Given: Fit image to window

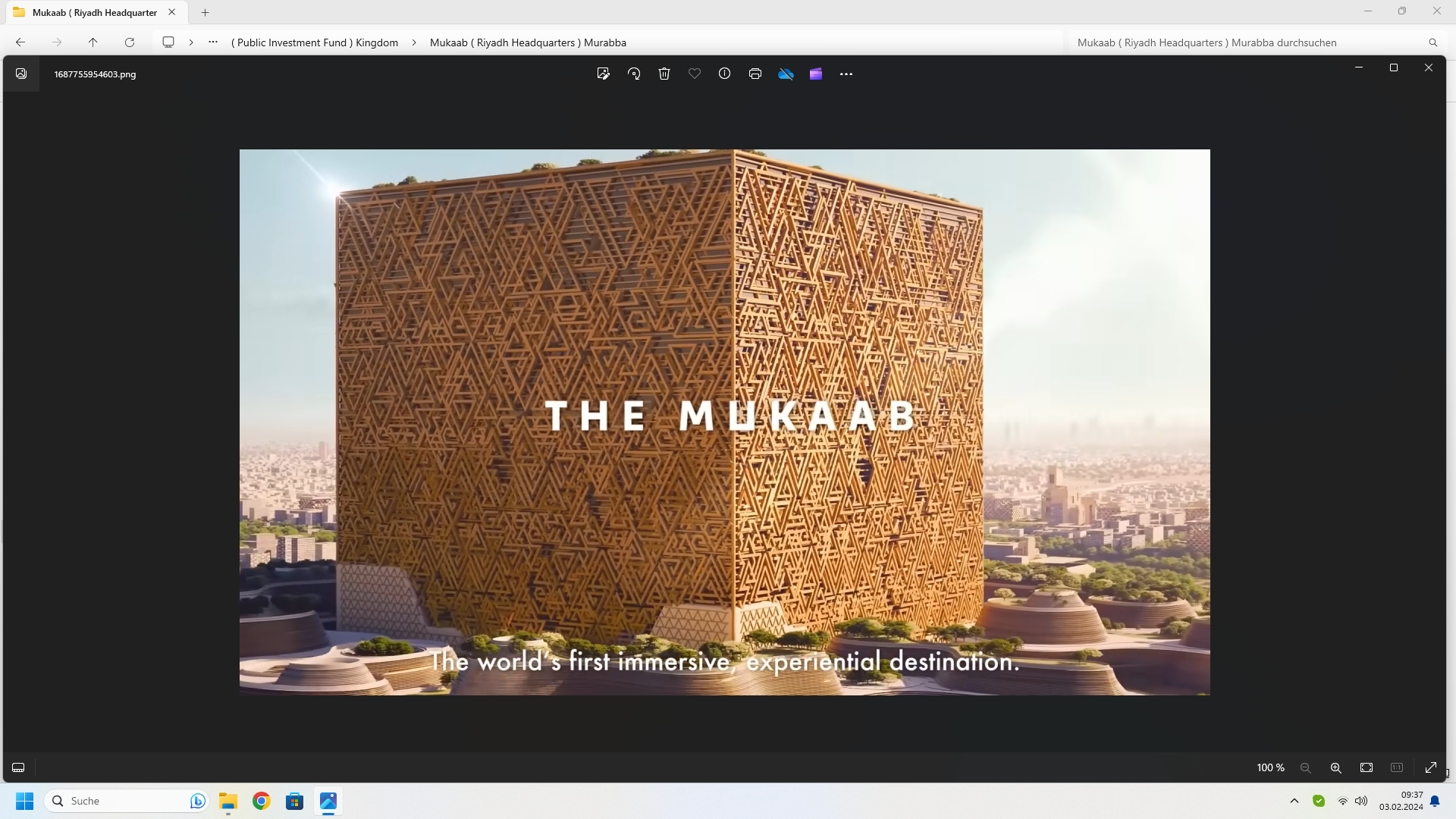Looking at the screenshot, I should [1367, 767].
